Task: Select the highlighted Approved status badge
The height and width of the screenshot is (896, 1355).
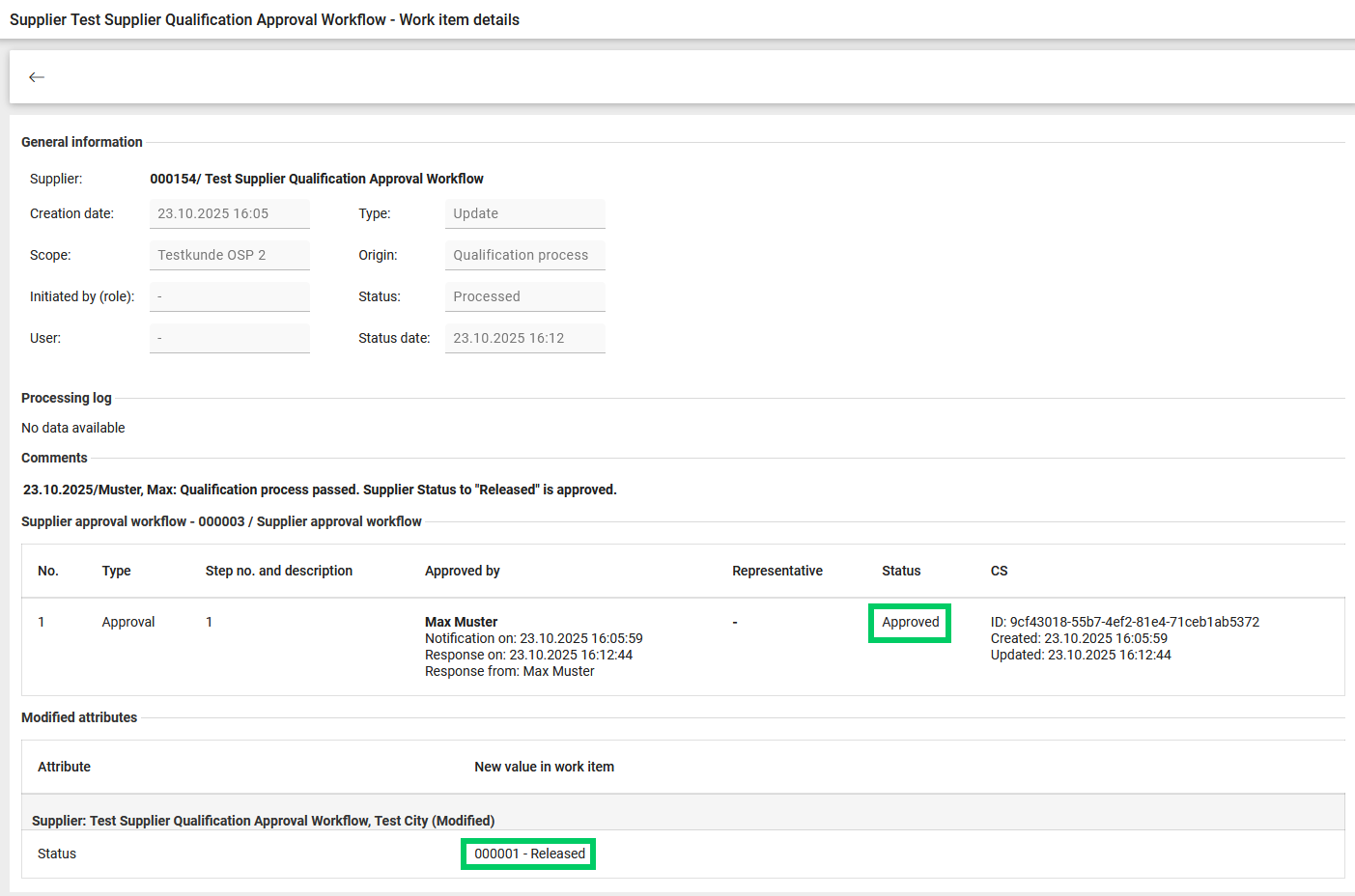Action: coord(909,622)
